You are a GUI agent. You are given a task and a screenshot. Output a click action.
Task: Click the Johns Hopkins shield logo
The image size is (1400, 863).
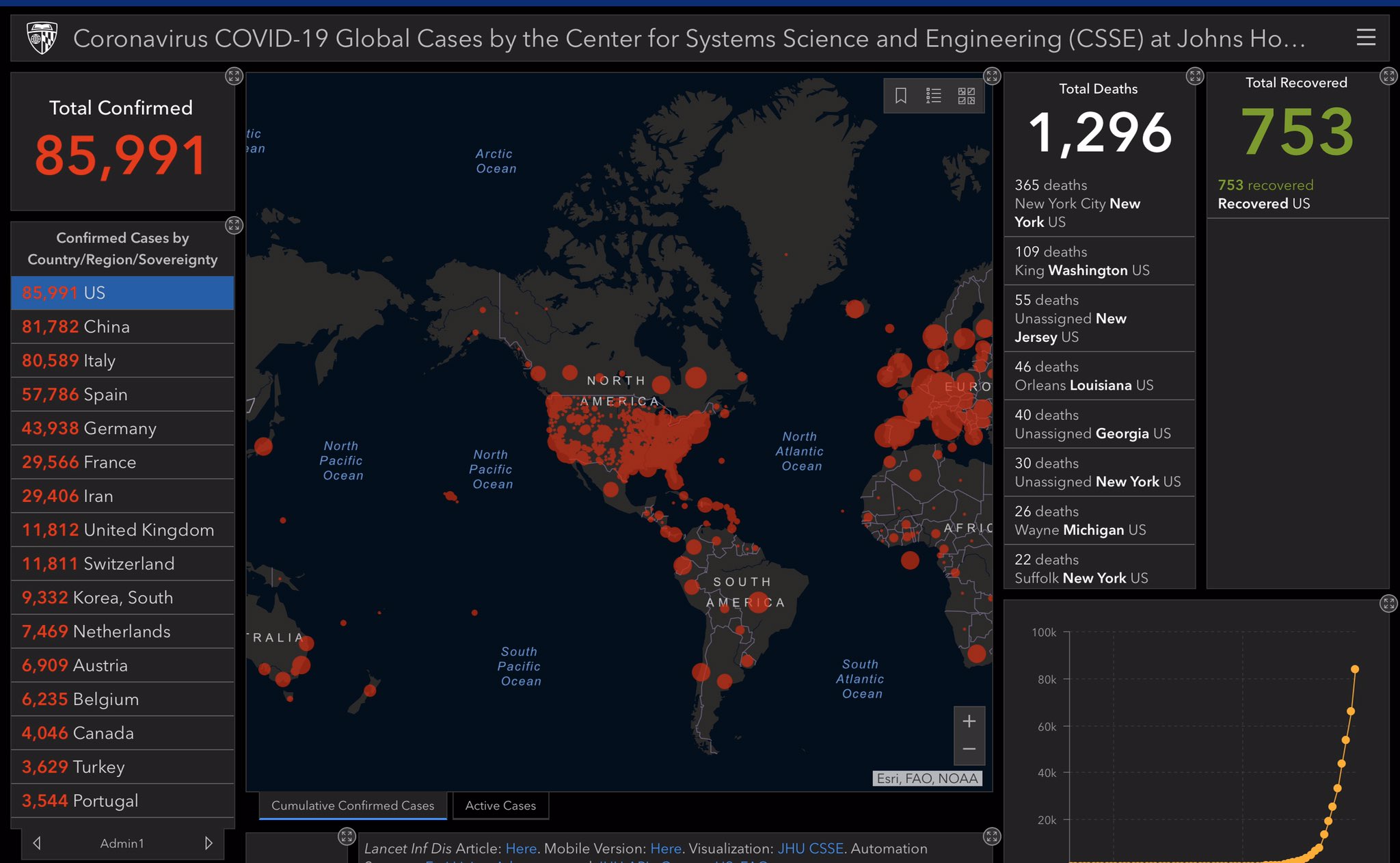tap(42, 38)
